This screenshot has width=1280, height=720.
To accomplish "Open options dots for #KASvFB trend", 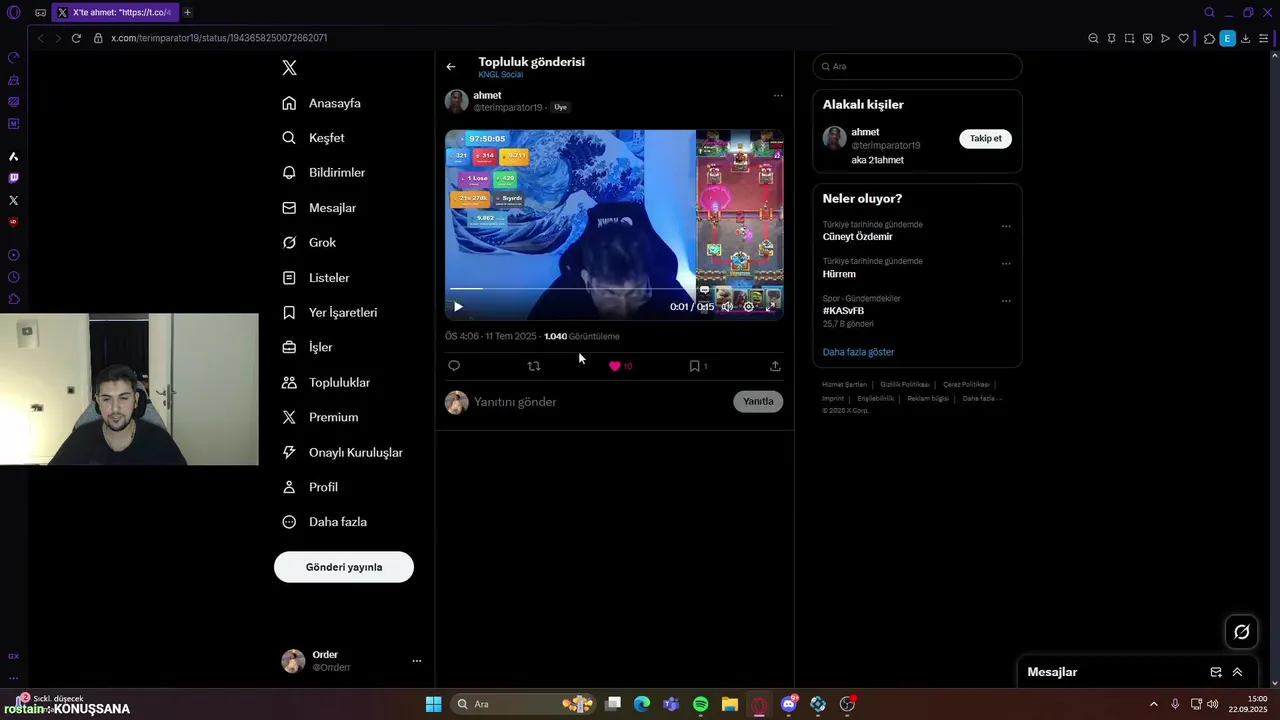I will tap(1006, 300).
